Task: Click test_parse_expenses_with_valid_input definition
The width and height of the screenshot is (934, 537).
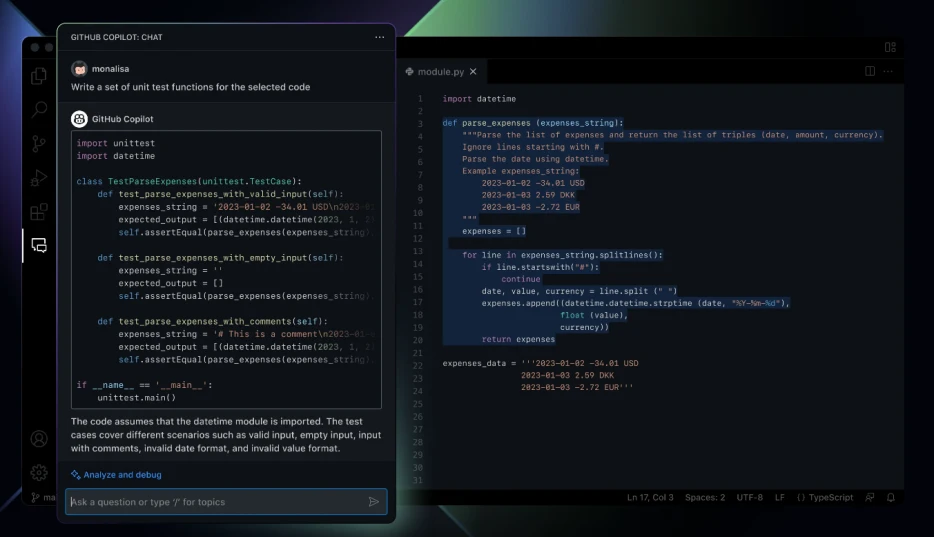Action: click(x=220, y=194)
